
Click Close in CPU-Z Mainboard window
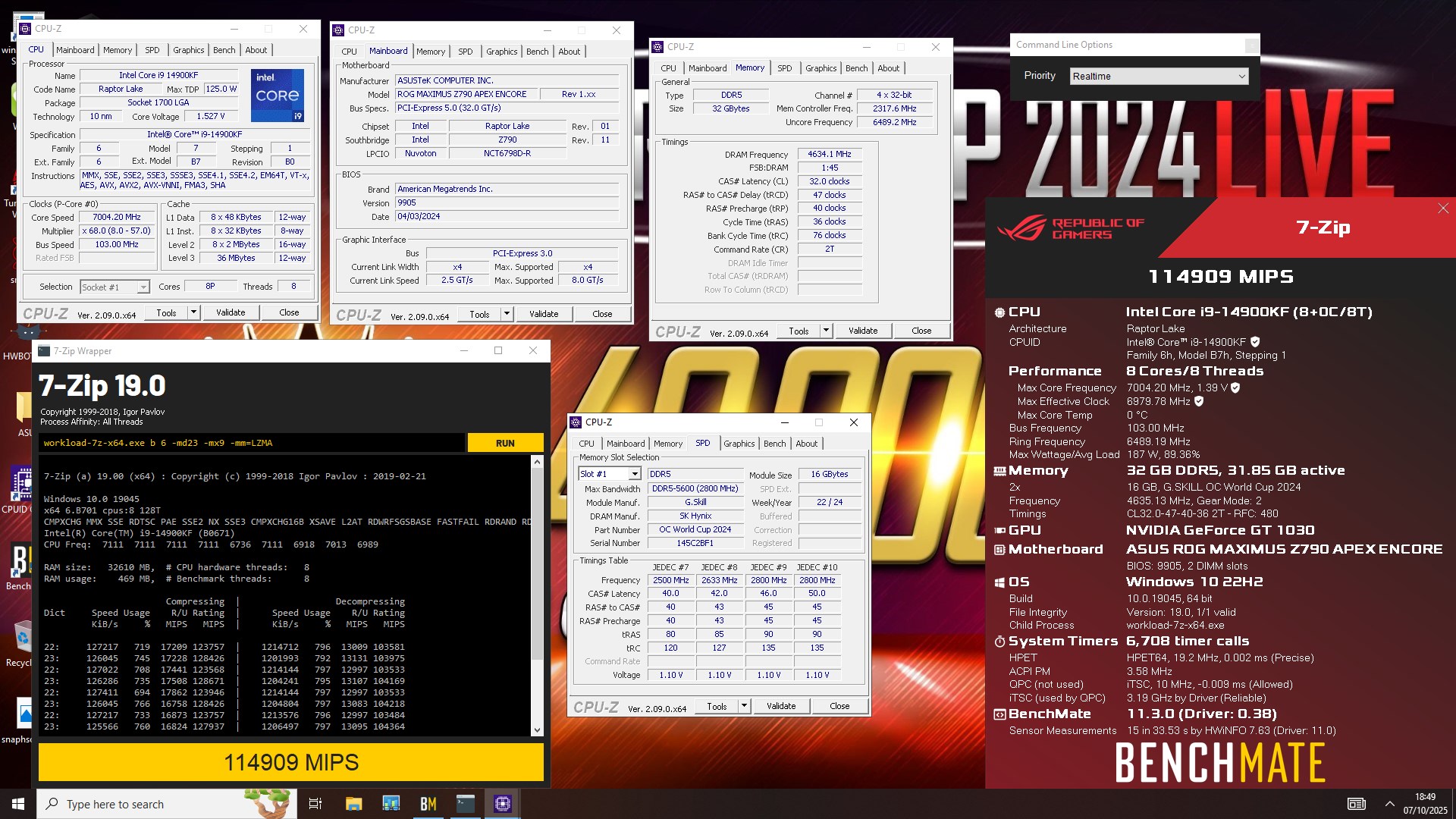tap(602, 314)
